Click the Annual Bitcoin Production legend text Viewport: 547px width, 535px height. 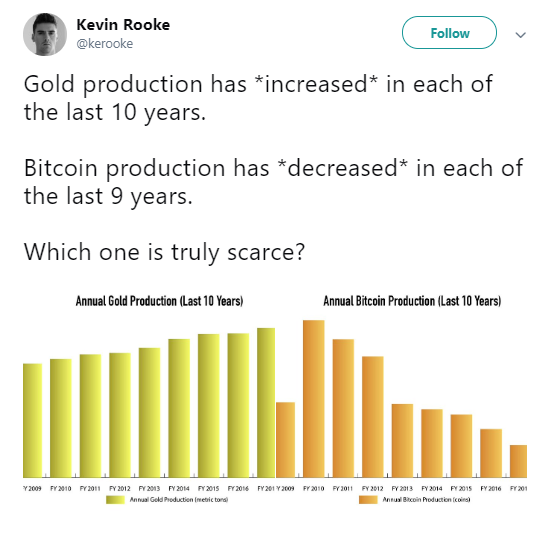pos(426,500)
